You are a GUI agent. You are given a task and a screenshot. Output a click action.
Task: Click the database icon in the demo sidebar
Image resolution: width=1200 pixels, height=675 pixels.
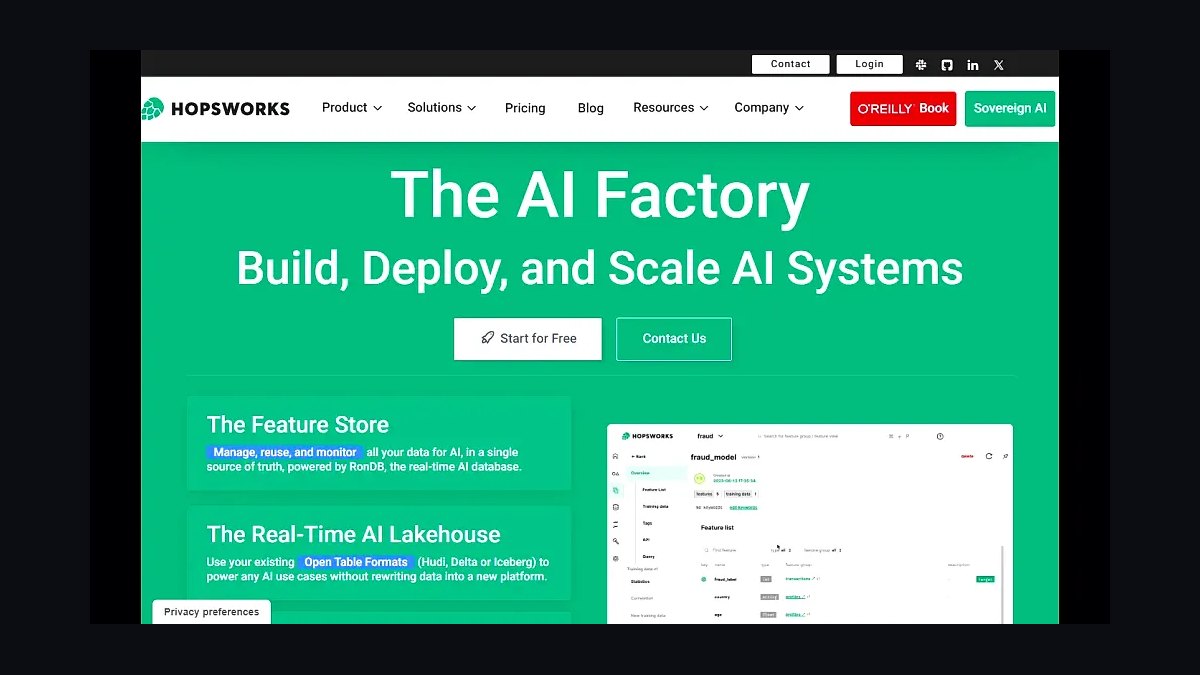616,507
